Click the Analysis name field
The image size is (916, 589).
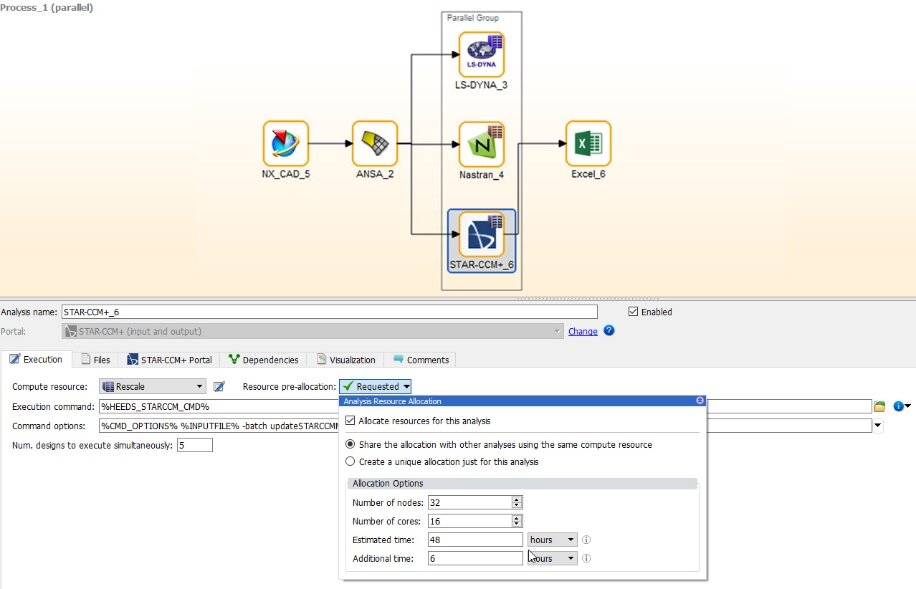coord(329,311)
